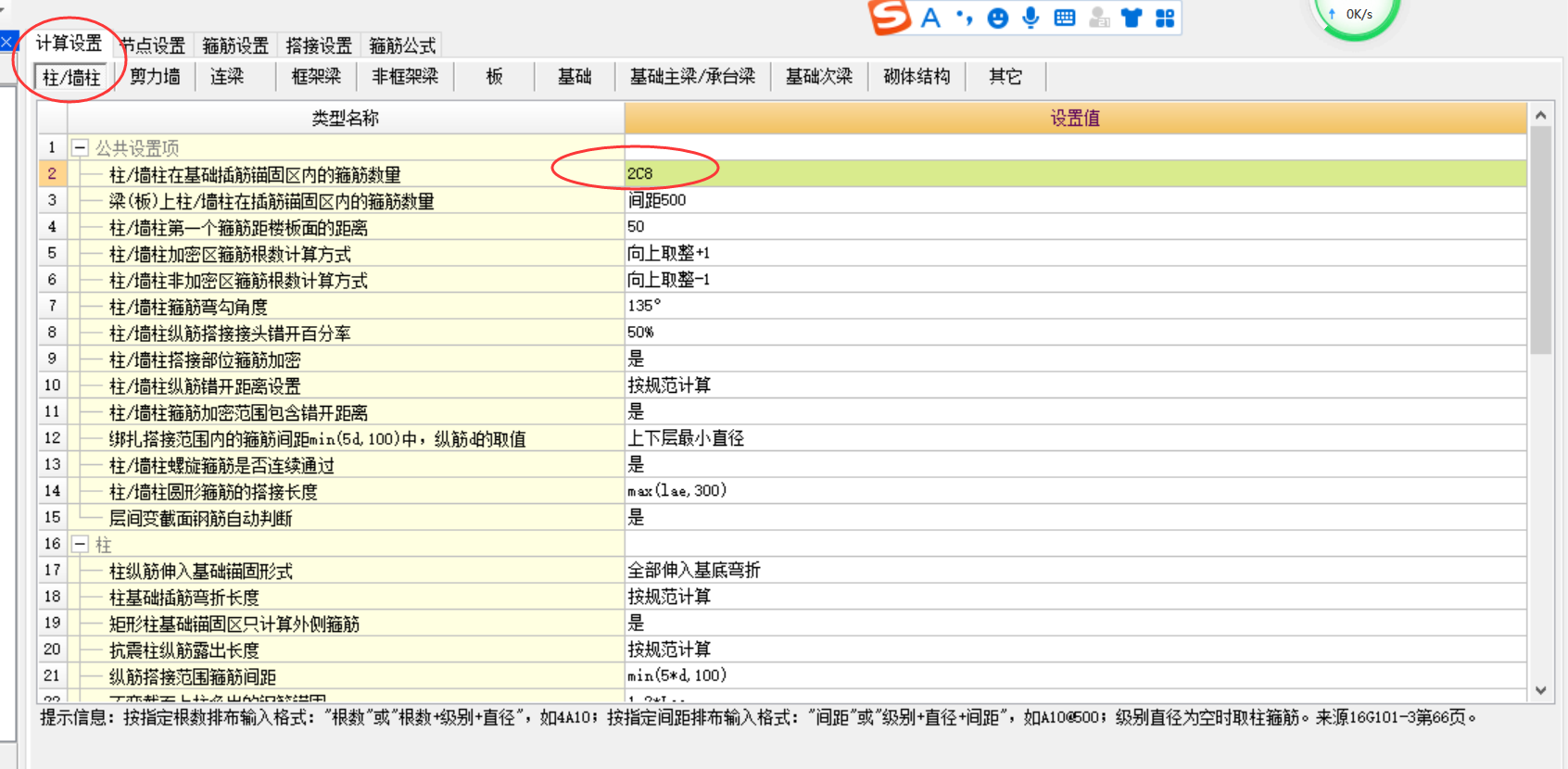Select the 剪力墙 component tab
Image resolution: width=1568 pixels, height=769 pixels.
pos(155,77)
